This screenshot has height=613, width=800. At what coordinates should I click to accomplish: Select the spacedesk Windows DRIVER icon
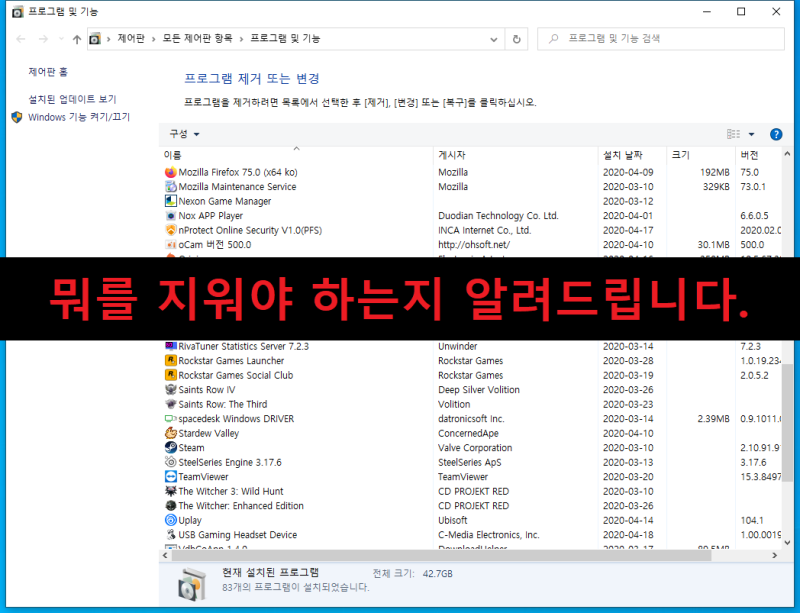[x=170, y=419]
